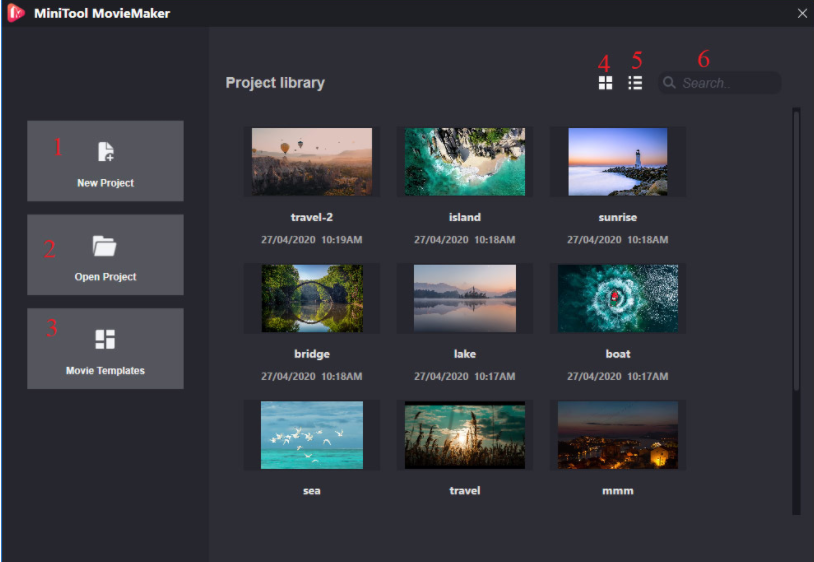Image resolution: width=814 pixels, height=562 pixels.
Task: Click the island project's date text
Action: click(465, 240)
